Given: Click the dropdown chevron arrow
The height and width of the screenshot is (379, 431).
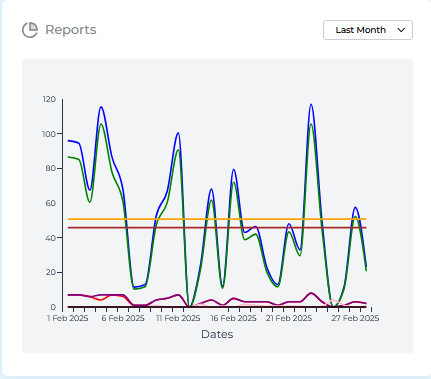Looking at the screenshot, I should 401,30.
